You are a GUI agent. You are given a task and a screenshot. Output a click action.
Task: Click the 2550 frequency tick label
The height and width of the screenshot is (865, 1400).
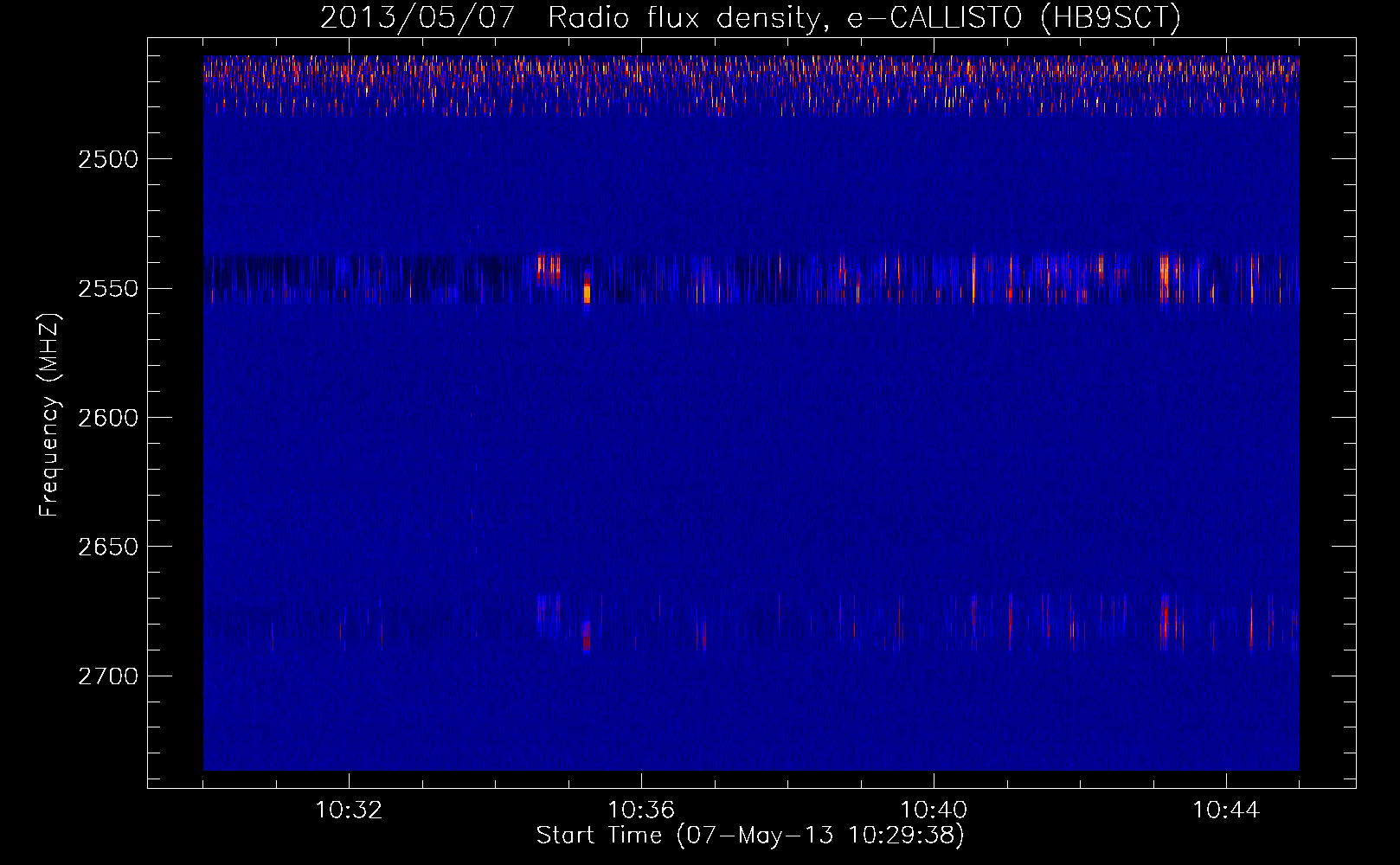coord(108,288)
